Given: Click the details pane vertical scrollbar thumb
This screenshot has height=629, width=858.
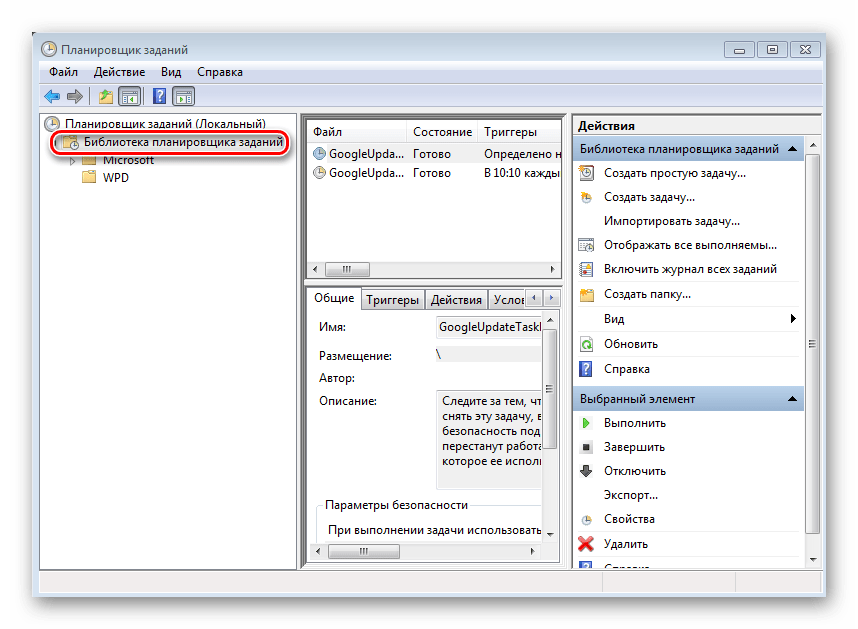Looking at the screenshot, I should [x=550, y=389].
